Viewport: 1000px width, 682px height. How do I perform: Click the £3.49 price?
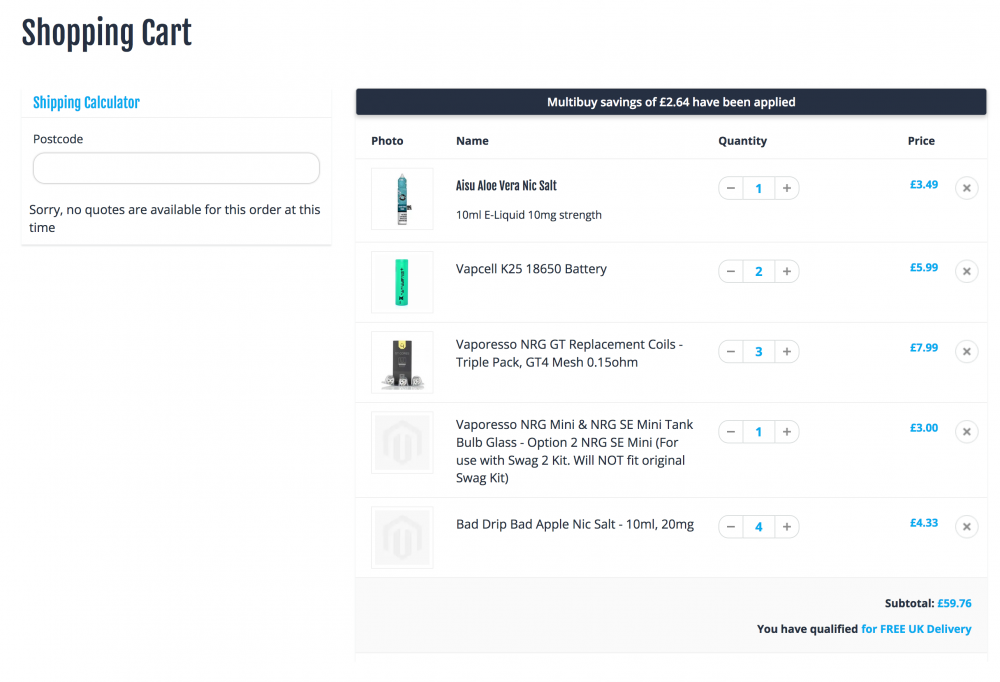(x=924, y=184)
